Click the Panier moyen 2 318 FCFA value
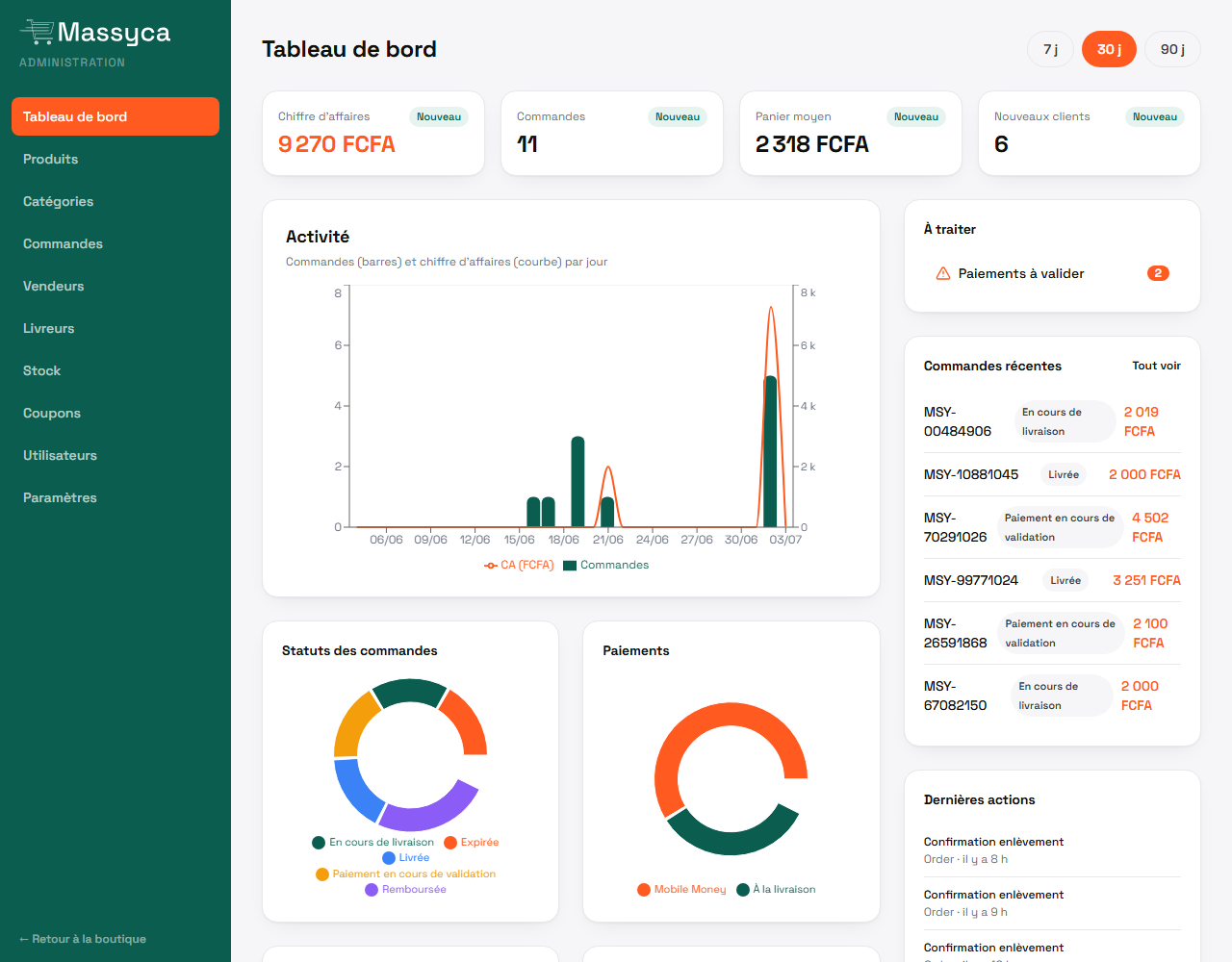This screenshot has width=1232, height=962. pyautogui.click(x=812, y=144)
